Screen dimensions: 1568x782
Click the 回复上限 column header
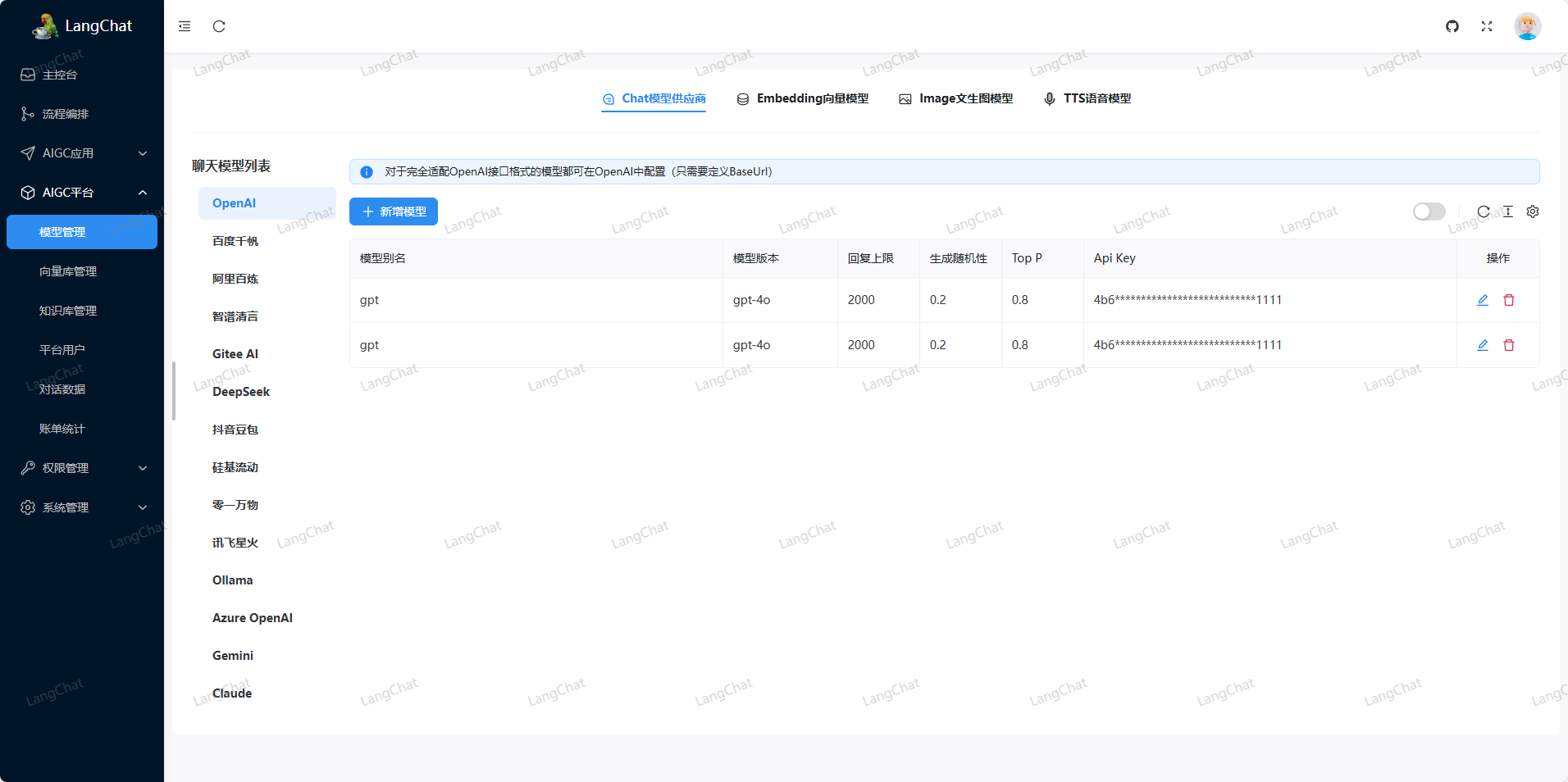click(878, 258)
